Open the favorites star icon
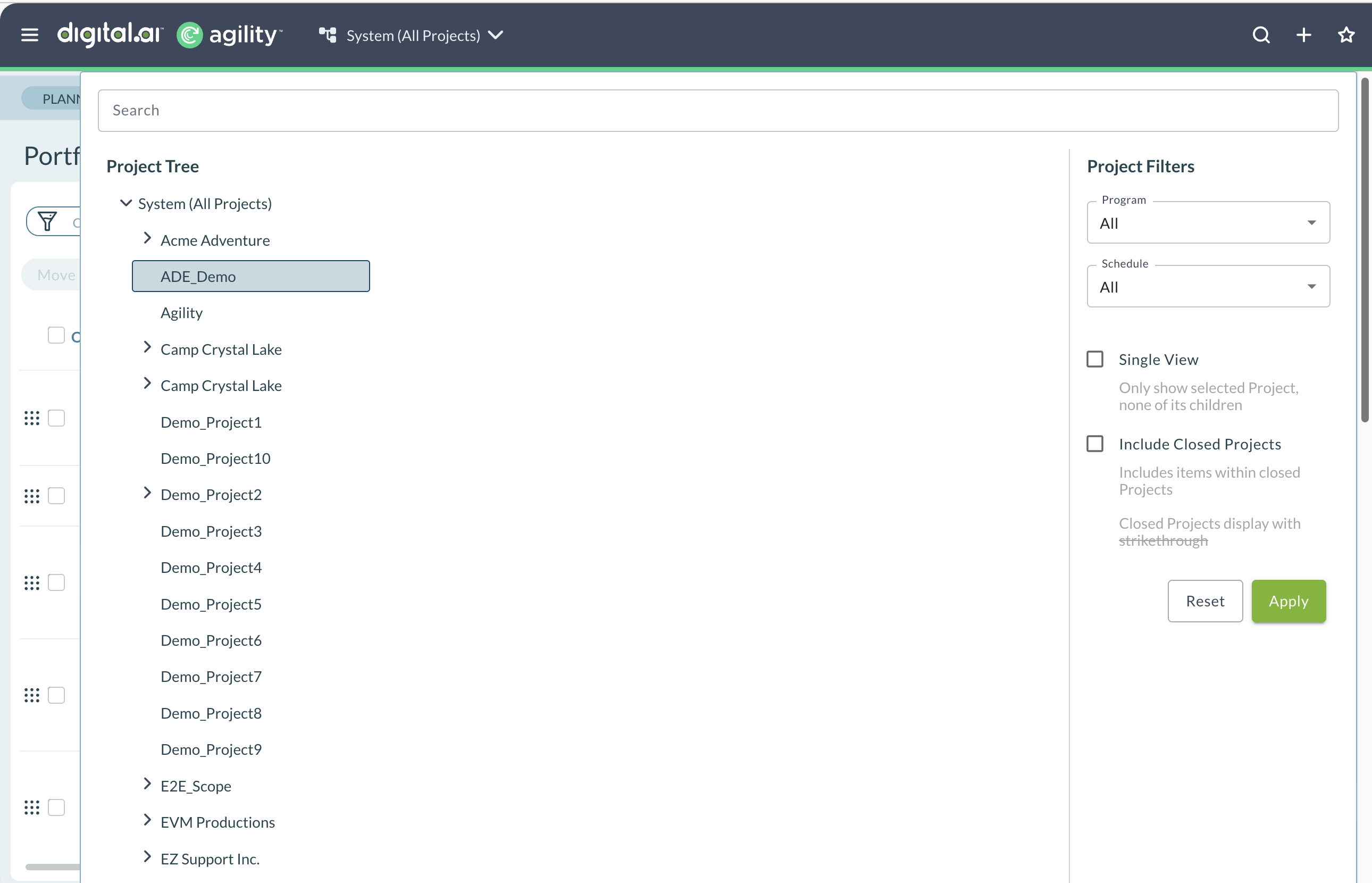This screenshot has width=1372, height=883. (1346, 36)
